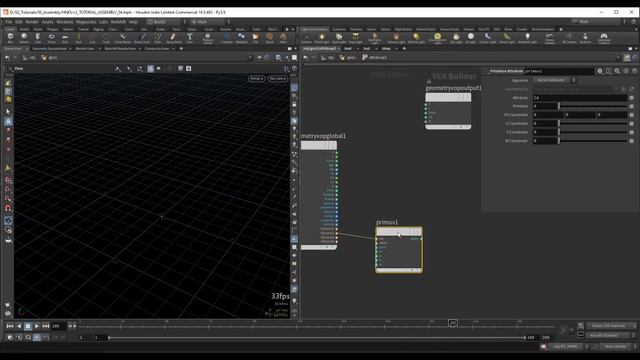Select the Torus shelf tool
This screenshot has width=640, height=360.
coord(51,38)
